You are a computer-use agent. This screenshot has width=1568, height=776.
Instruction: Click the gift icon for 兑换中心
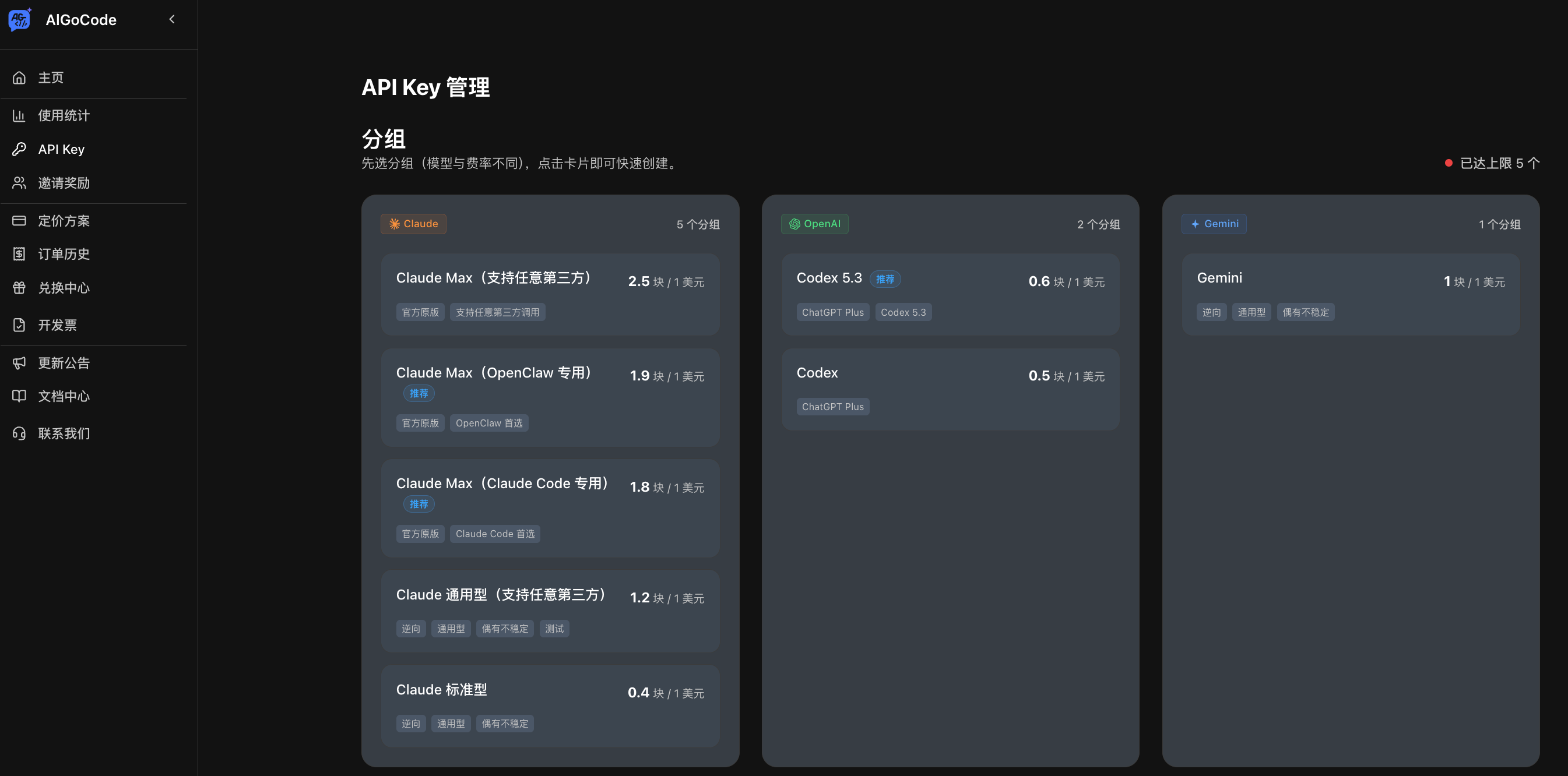click(19, 288)
